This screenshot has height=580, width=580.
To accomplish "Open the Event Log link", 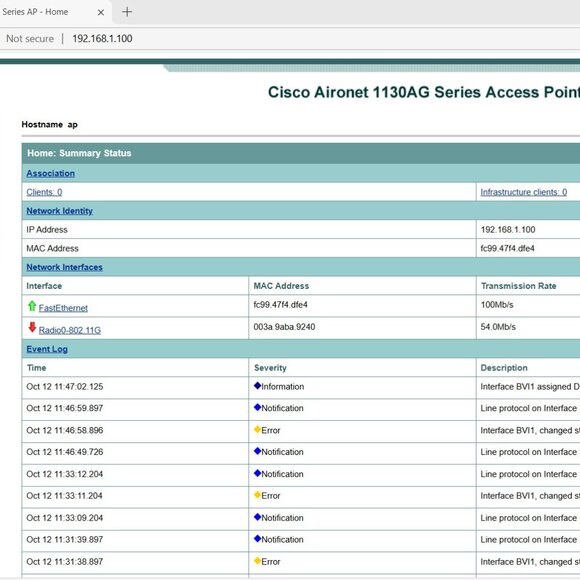I will click(47, 349).
